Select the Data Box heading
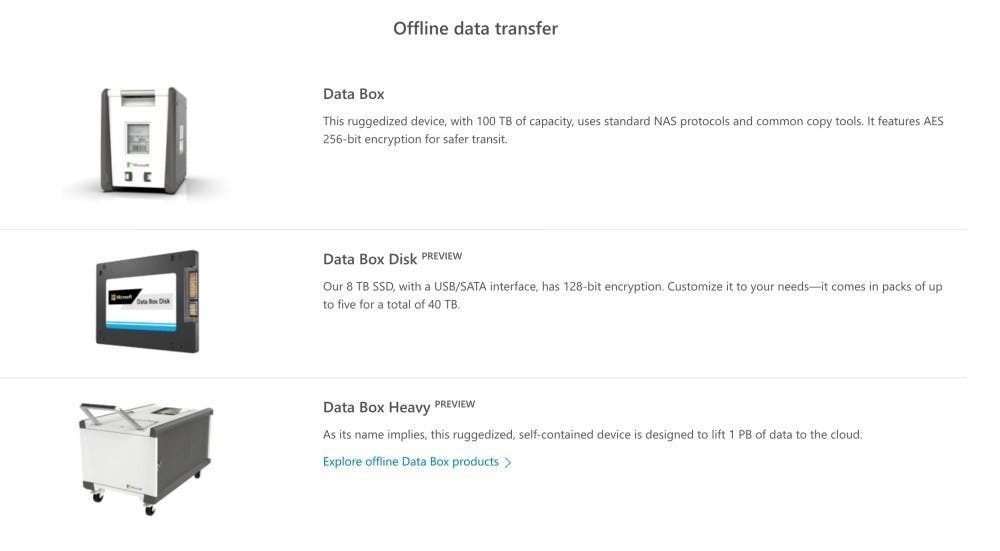1000x551 pixels. pyautogui.click(x=353, y=94)
